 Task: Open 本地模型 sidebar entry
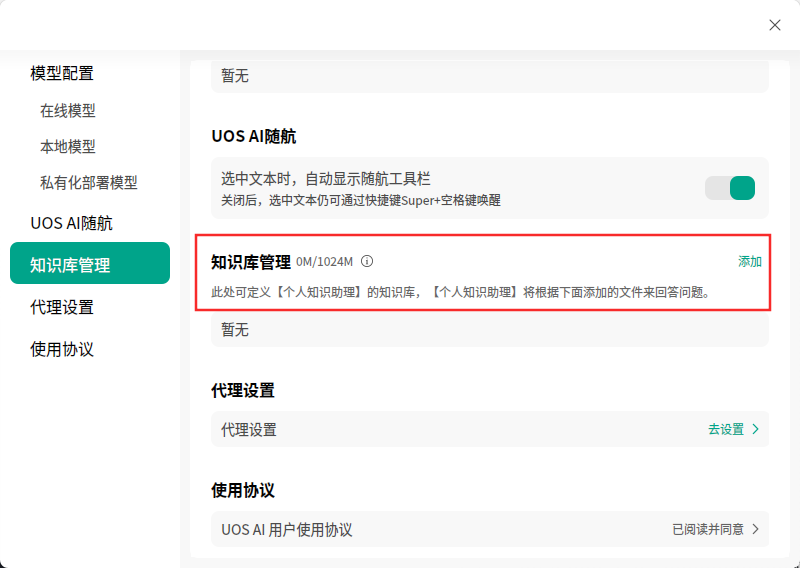68,146
